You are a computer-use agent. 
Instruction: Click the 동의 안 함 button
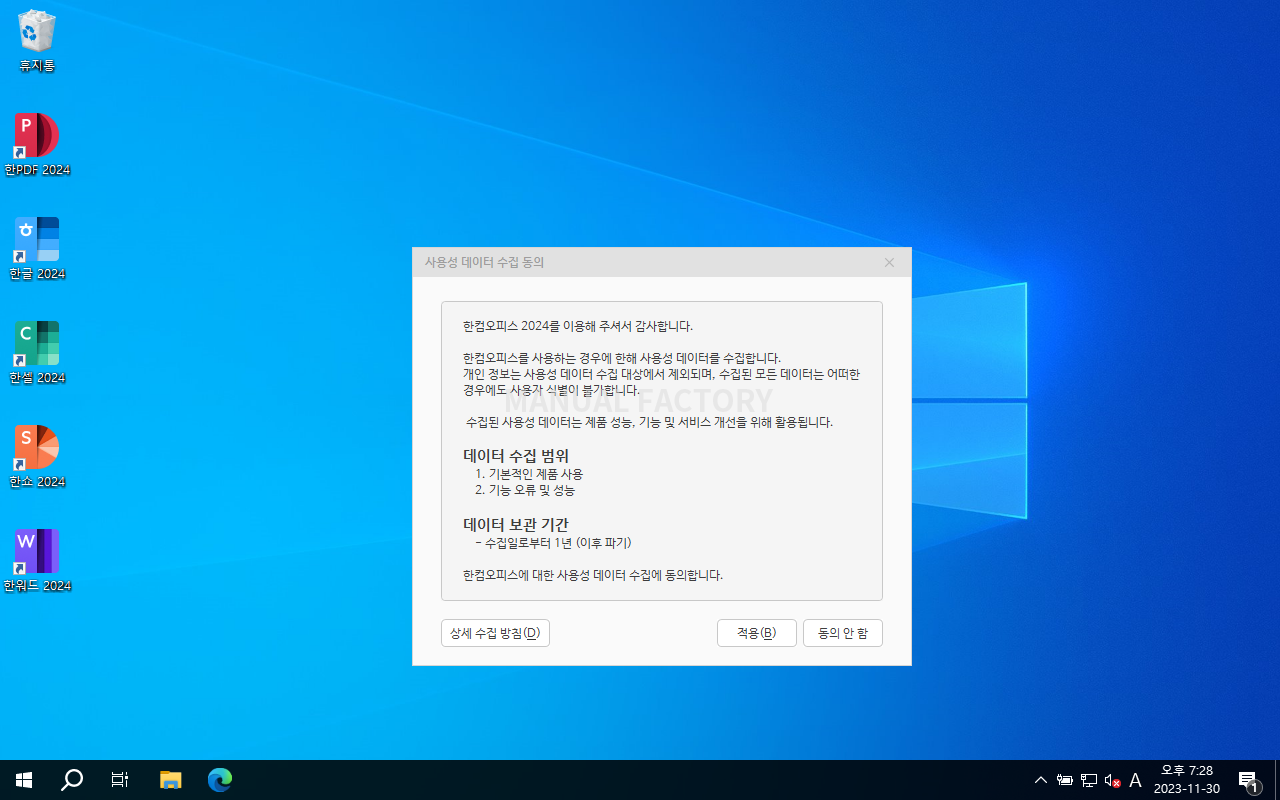(843, 633)
